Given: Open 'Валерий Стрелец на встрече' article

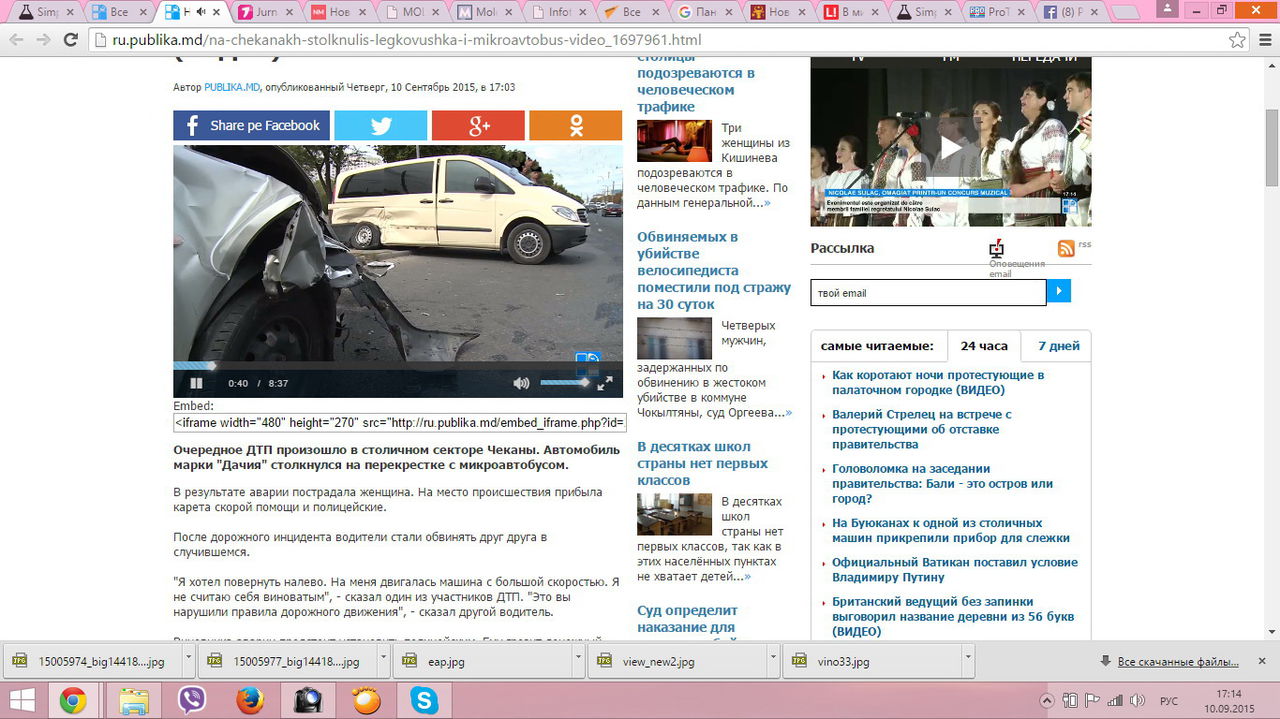Looking at the screenshot, I should point(922,429).
